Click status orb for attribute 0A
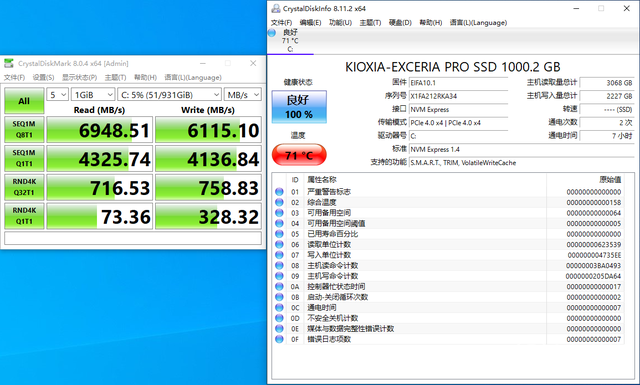 coord(279,287)
